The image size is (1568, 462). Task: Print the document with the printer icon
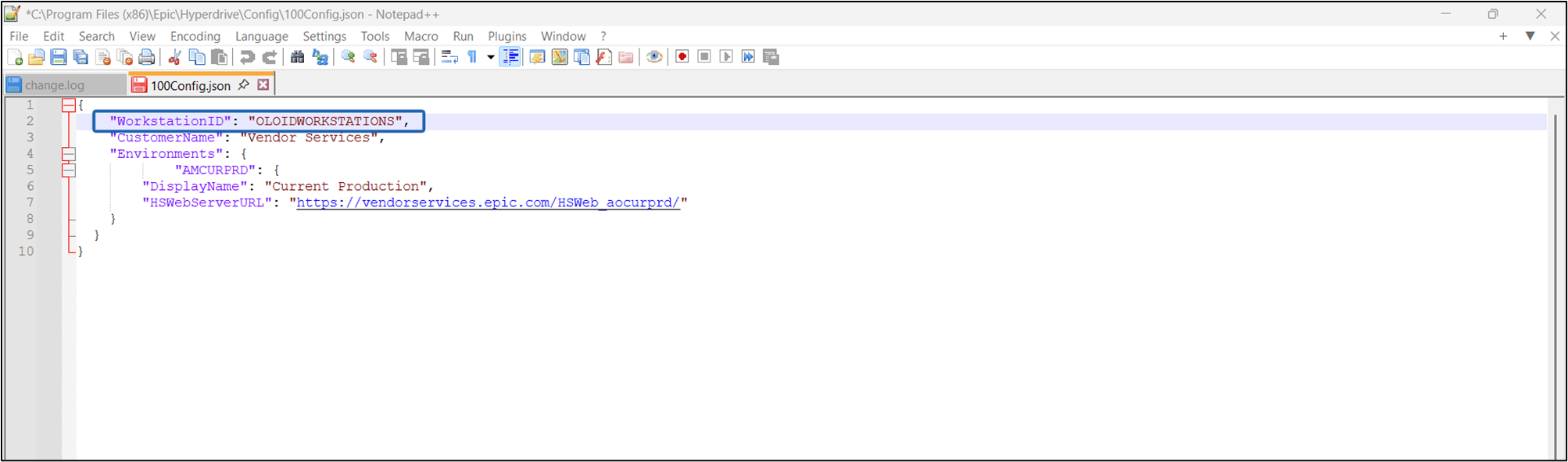(x=146, y=57)
